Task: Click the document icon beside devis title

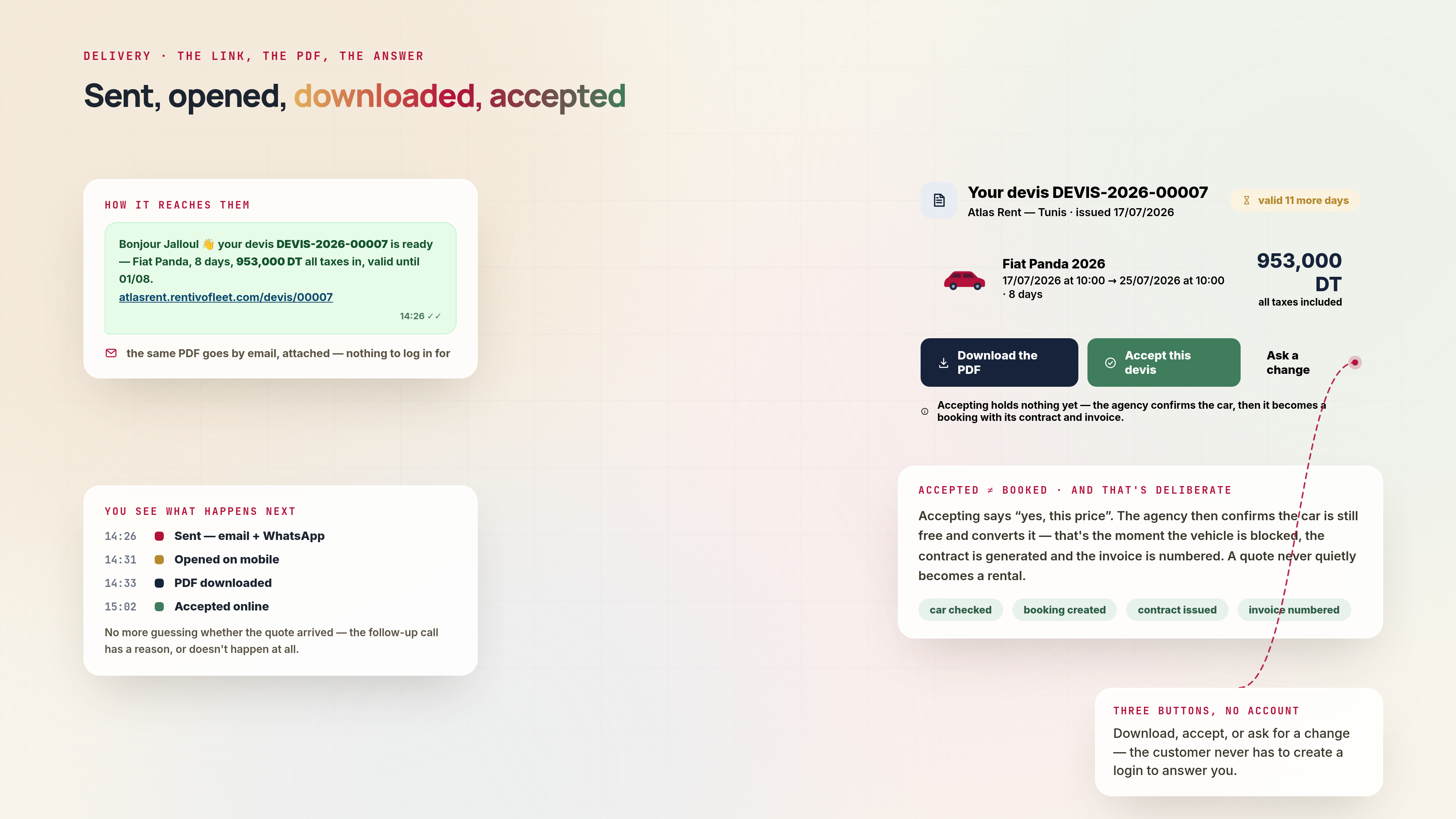Action: (x=939, y=200)
